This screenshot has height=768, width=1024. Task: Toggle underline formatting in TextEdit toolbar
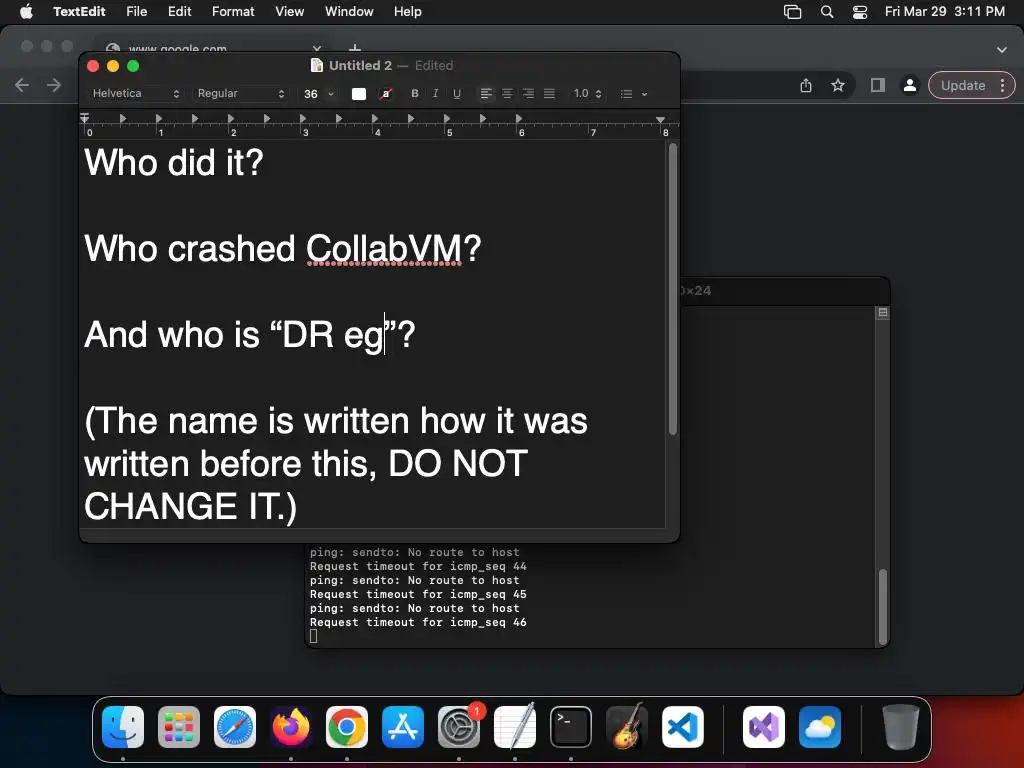[x=456, y=93]
